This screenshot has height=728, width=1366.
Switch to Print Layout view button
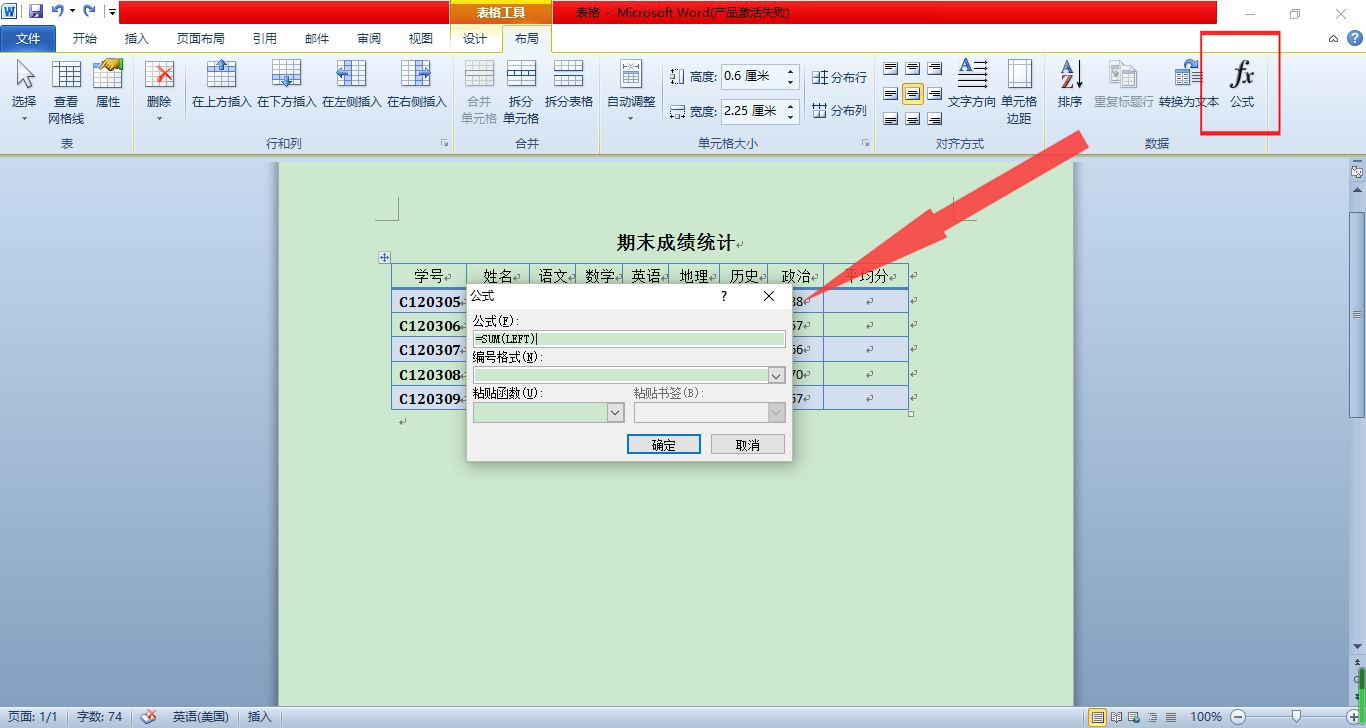1098,717
